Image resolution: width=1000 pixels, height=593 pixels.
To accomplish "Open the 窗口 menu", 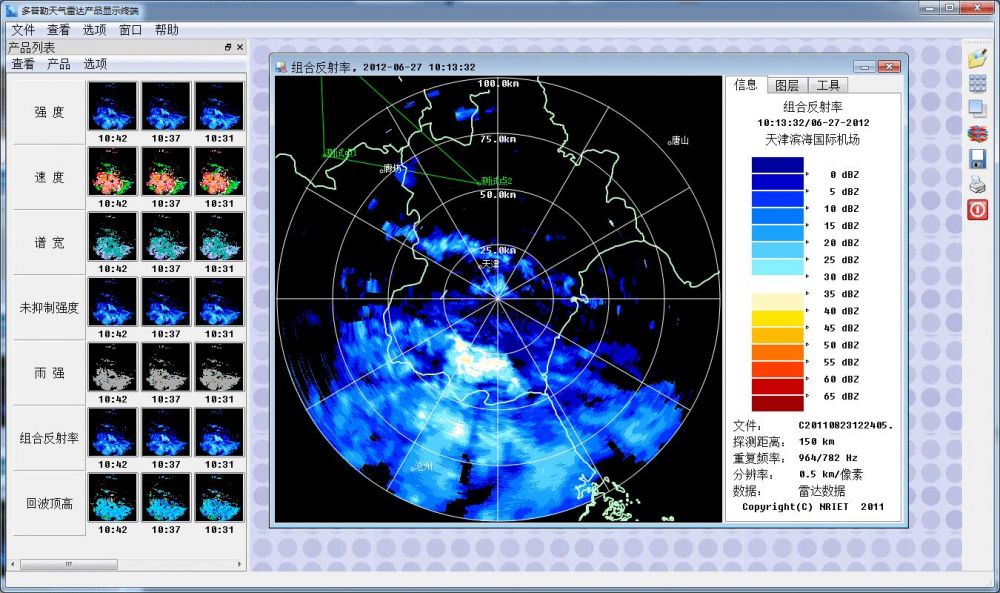I will pos(130,30).
